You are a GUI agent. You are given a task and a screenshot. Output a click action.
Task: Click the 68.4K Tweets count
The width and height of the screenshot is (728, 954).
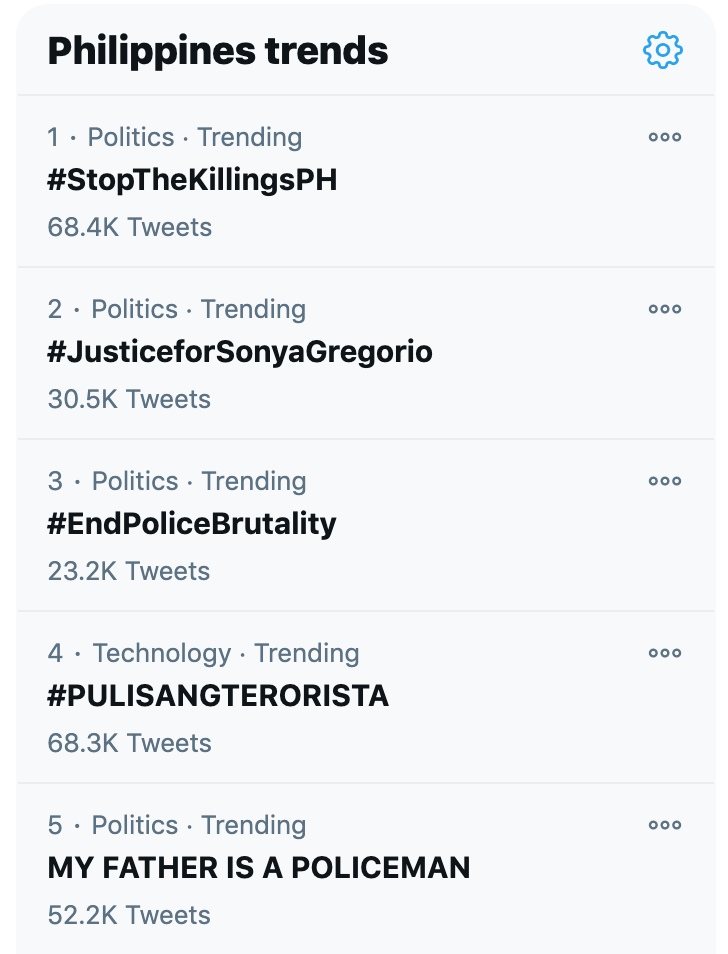click(x=130, y=228)
